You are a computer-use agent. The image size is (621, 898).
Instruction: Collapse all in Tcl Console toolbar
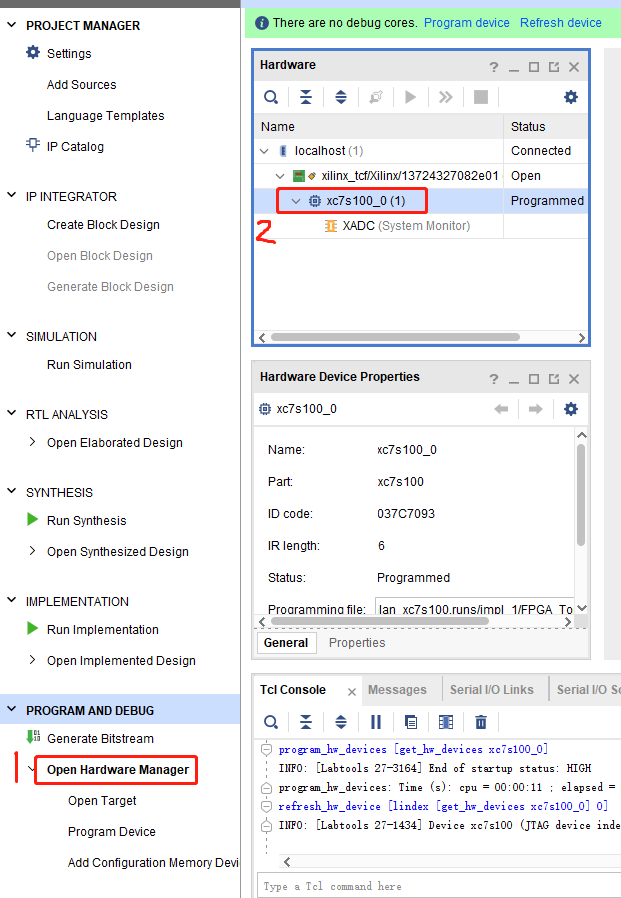click(x=306, y=722)
